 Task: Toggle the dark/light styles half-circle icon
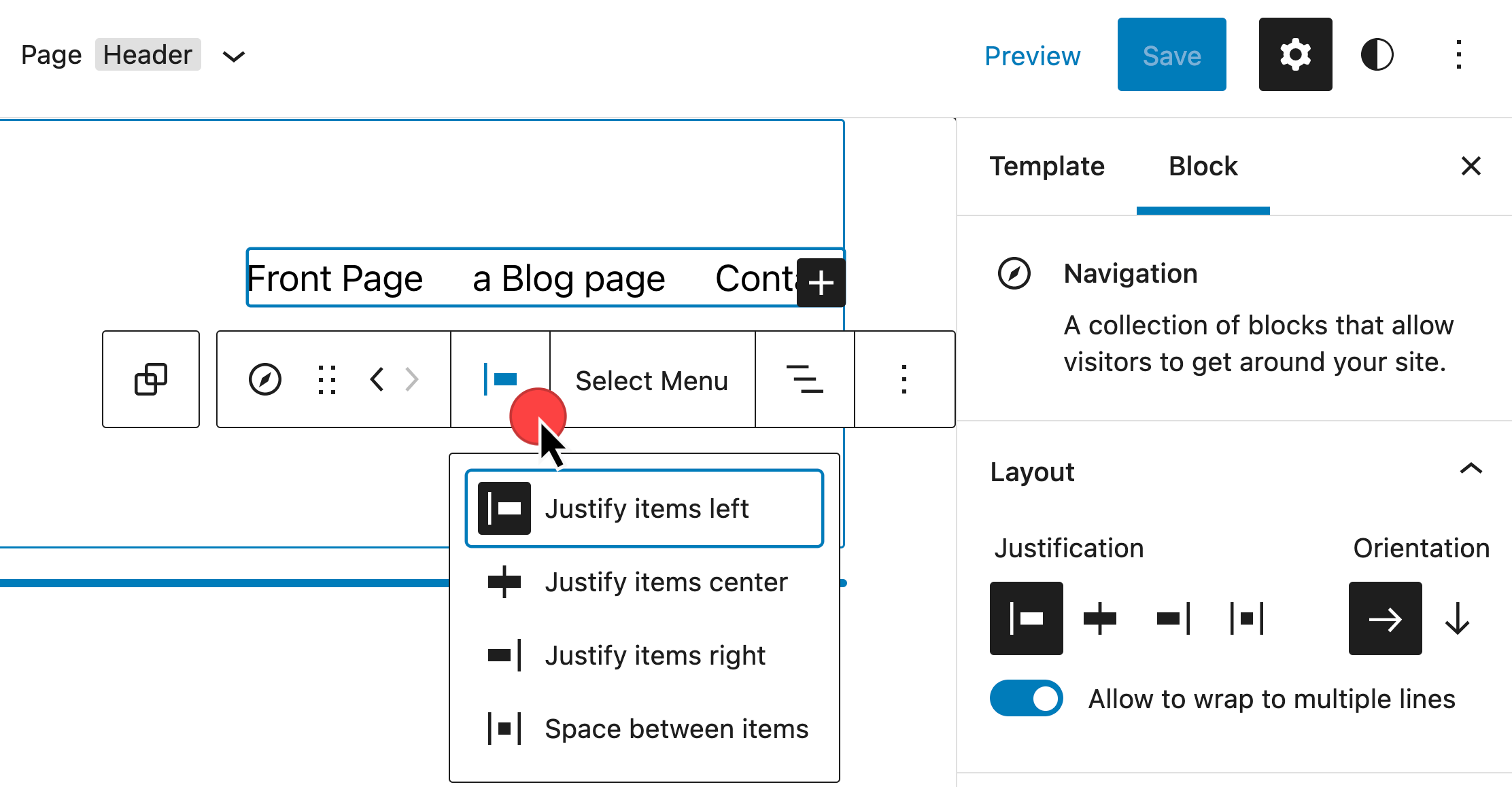pos(1377,55)
